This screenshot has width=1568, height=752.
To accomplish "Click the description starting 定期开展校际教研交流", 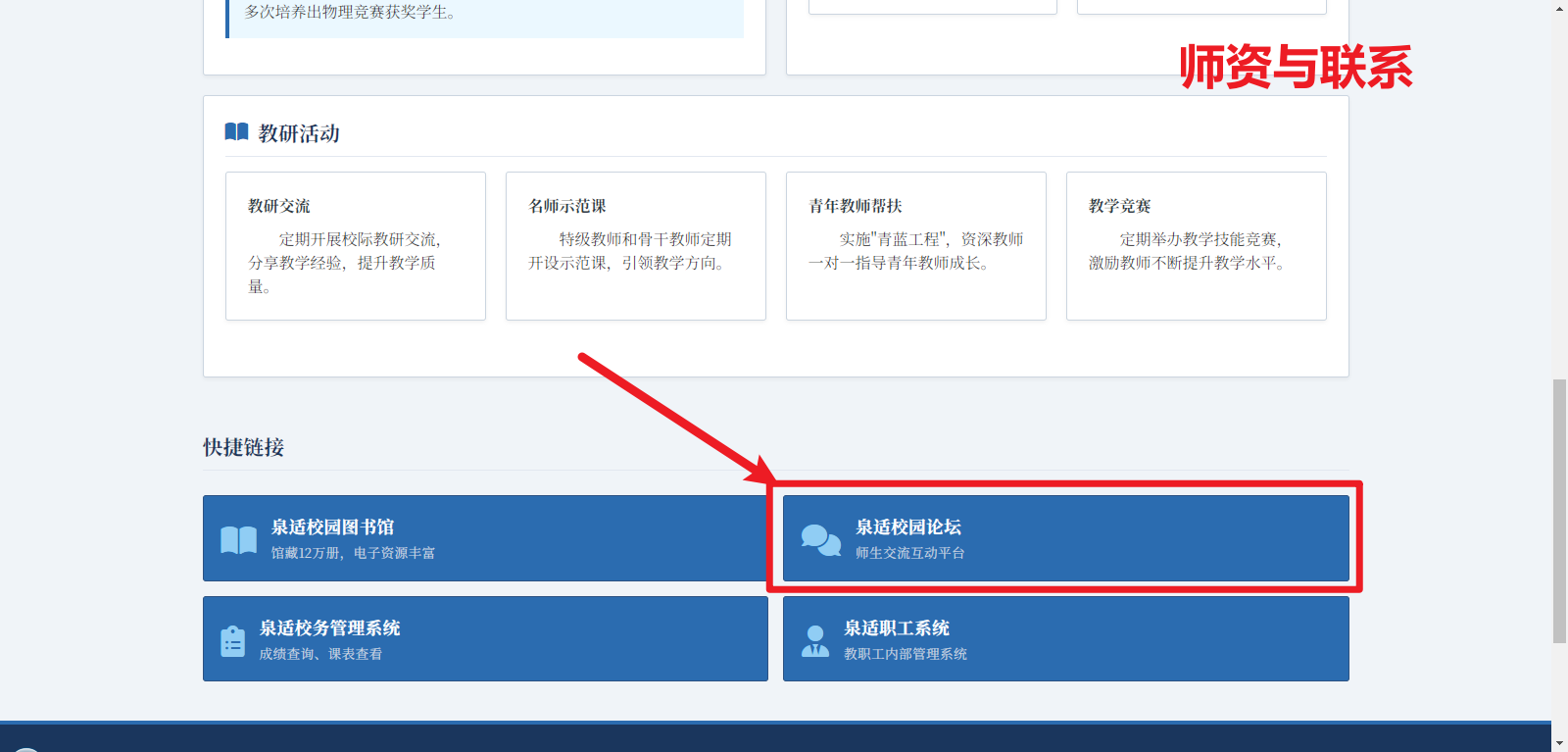I will (x=346, y=263).
